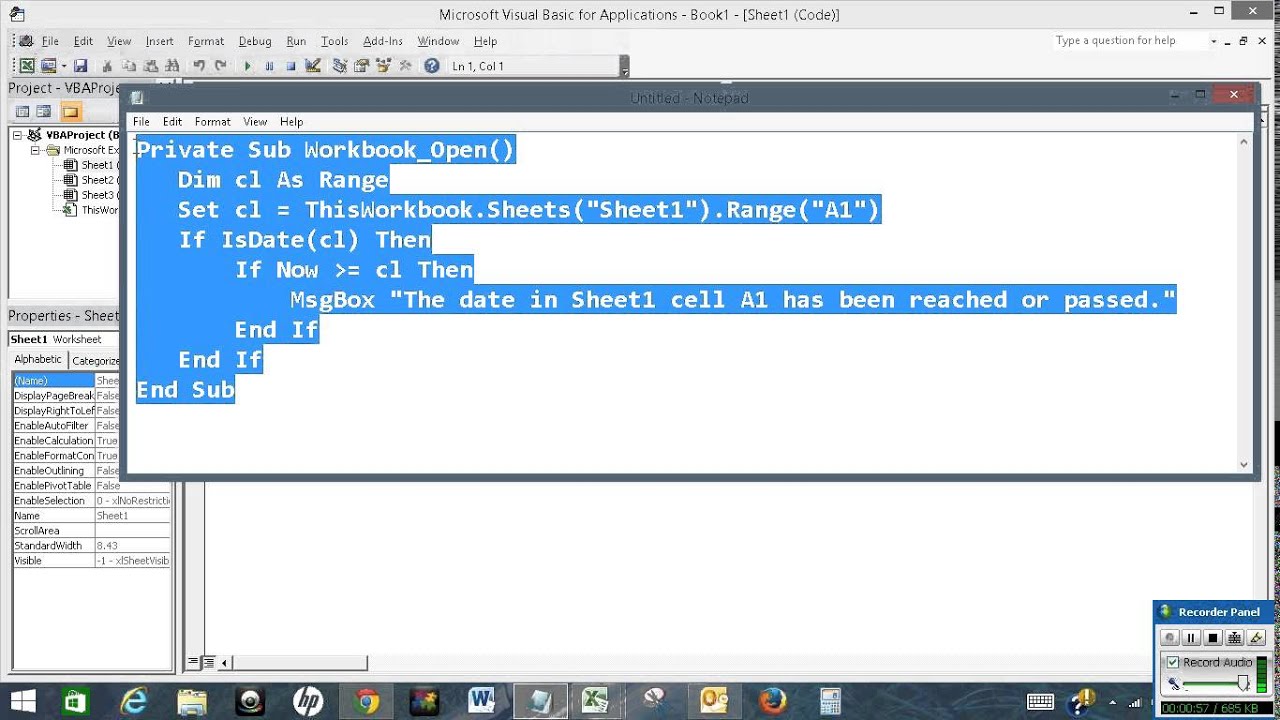Collapse VBAProject tree node
Viewport: 1280px width, 720px height.
(x=18, y=135)
